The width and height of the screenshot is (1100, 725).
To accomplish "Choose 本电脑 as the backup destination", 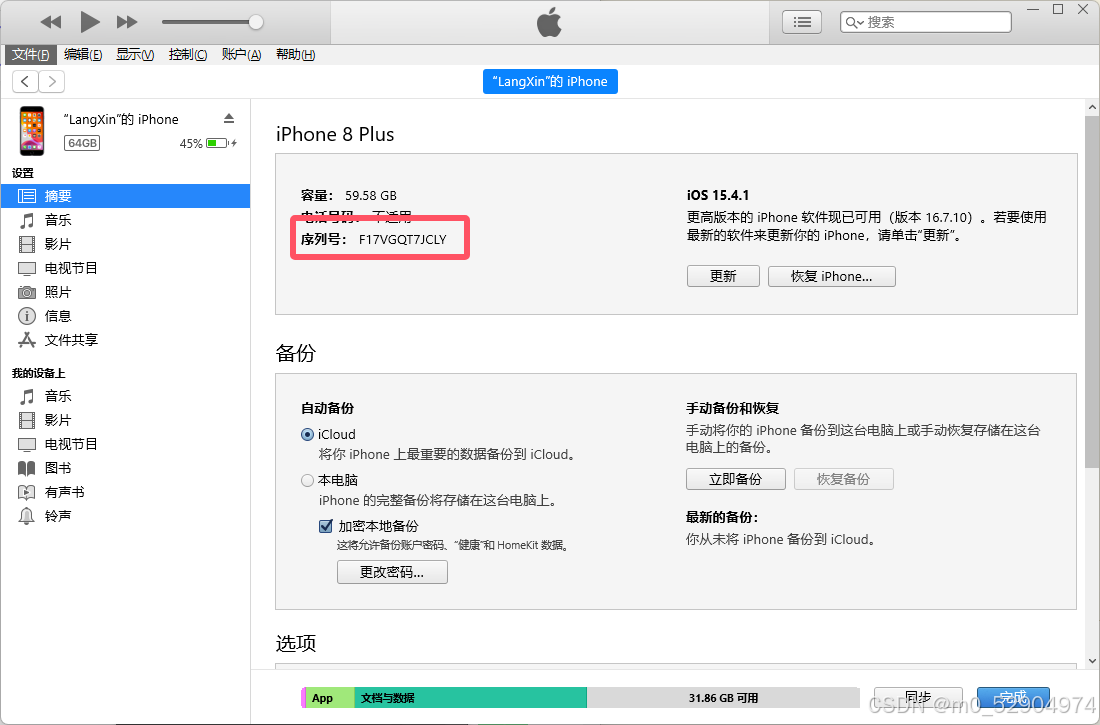I will [307, 480].
